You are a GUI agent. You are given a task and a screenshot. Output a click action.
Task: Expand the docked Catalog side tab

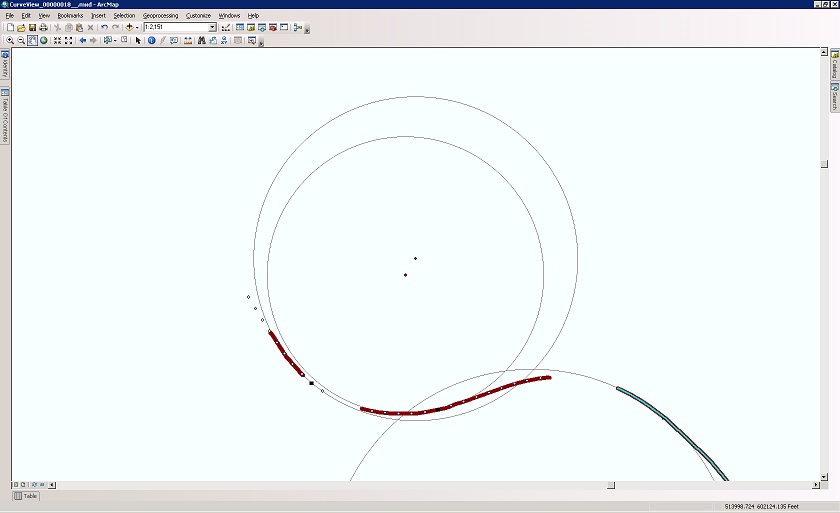835,64
